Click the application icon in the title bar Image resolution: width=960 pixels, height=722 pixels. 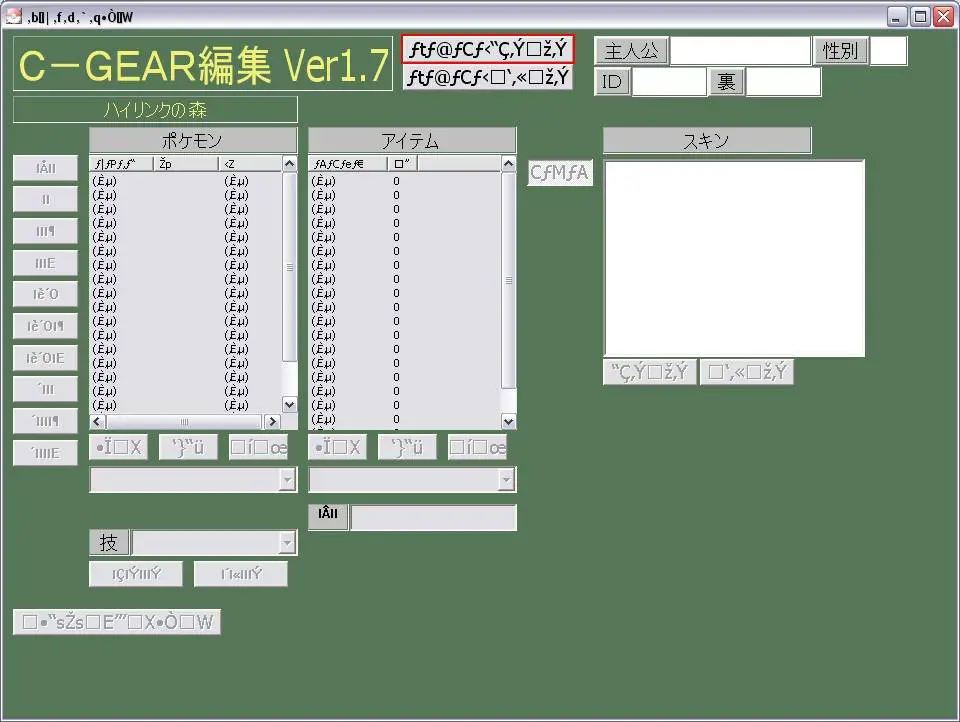point(13,17)
